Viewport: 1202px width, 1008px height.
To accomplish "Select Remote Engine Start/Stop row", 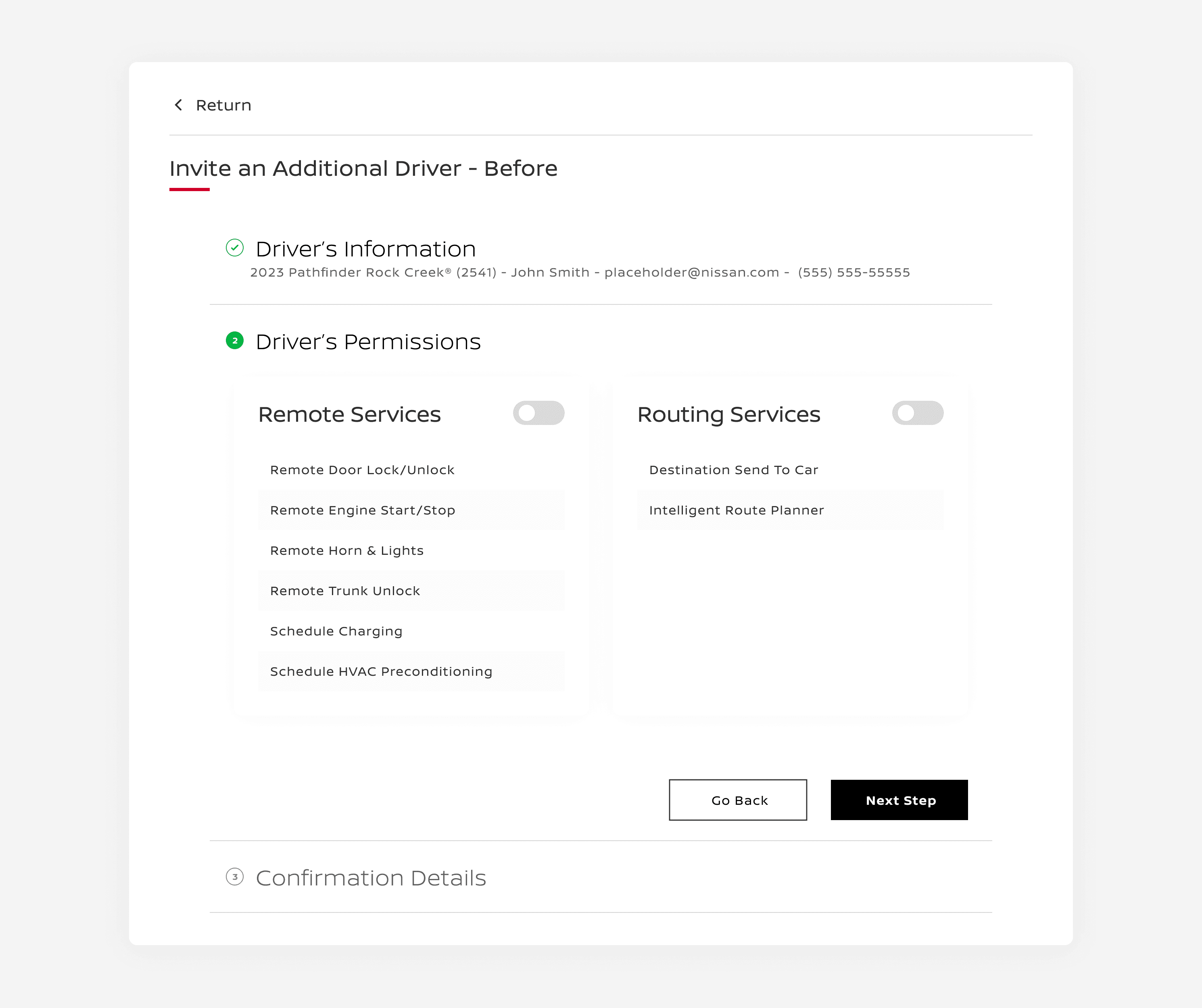I will point(362,510).
